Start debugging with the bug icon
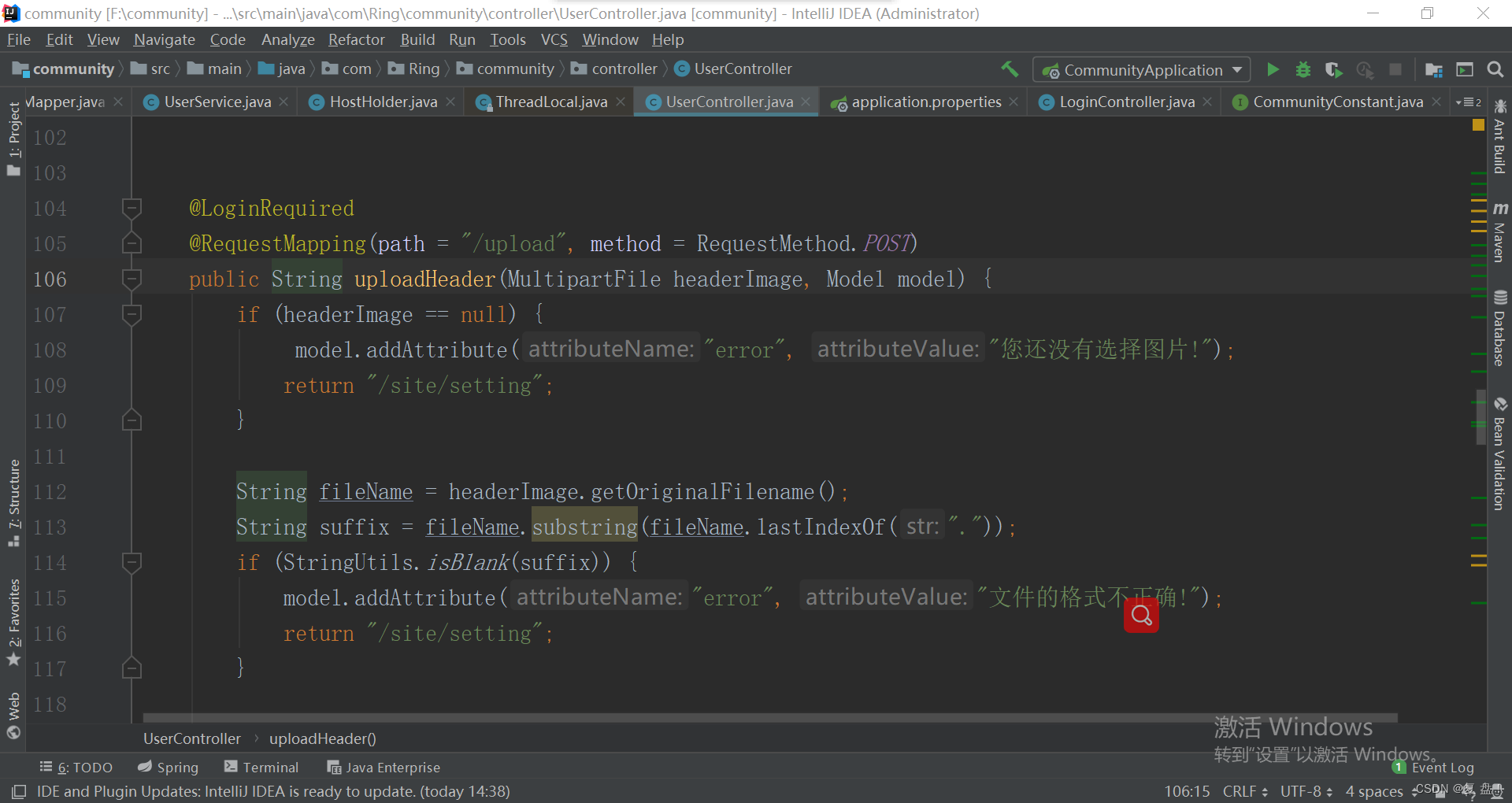1512x803 pixels. [1303, 69]
